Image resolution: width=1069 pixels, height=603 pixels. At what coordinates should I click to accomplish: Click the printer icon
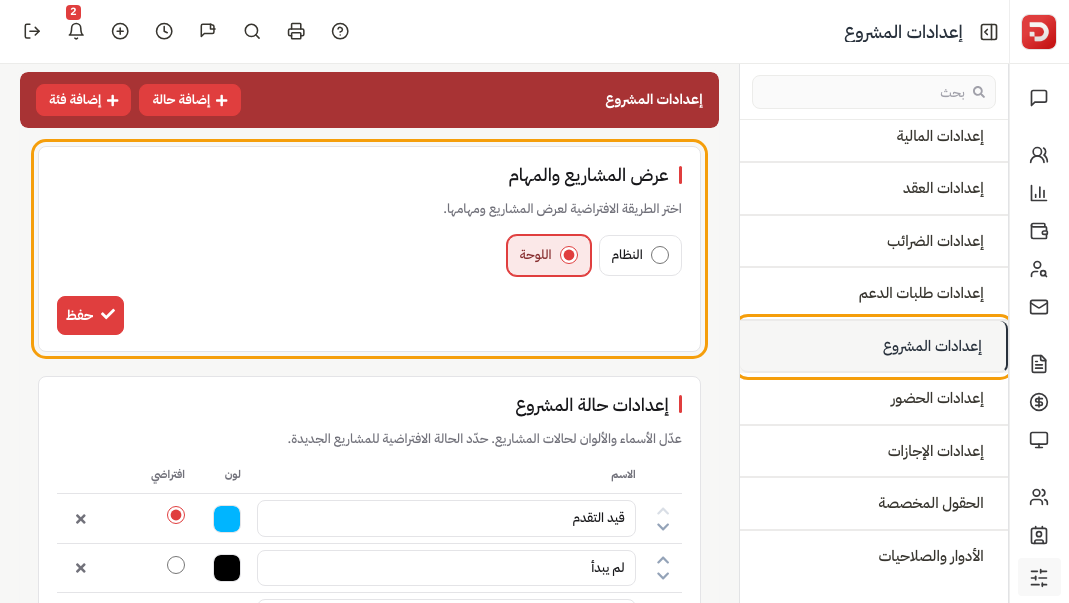tap(296, 31)
